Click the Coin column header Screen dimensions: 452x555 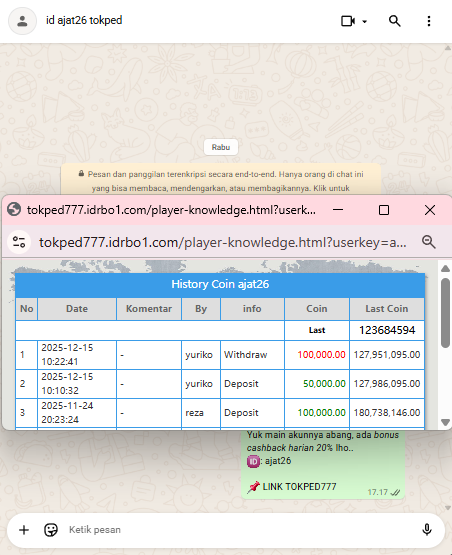(x=316, y=309)
